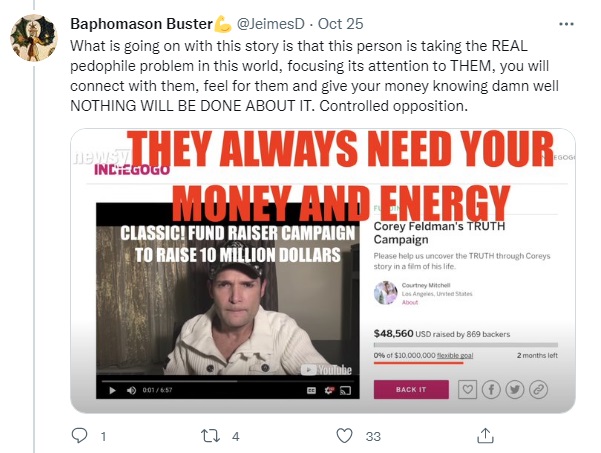This screenshot has width=601, height=453.
Task: Click the cast to screen icon
Action: 345,391
